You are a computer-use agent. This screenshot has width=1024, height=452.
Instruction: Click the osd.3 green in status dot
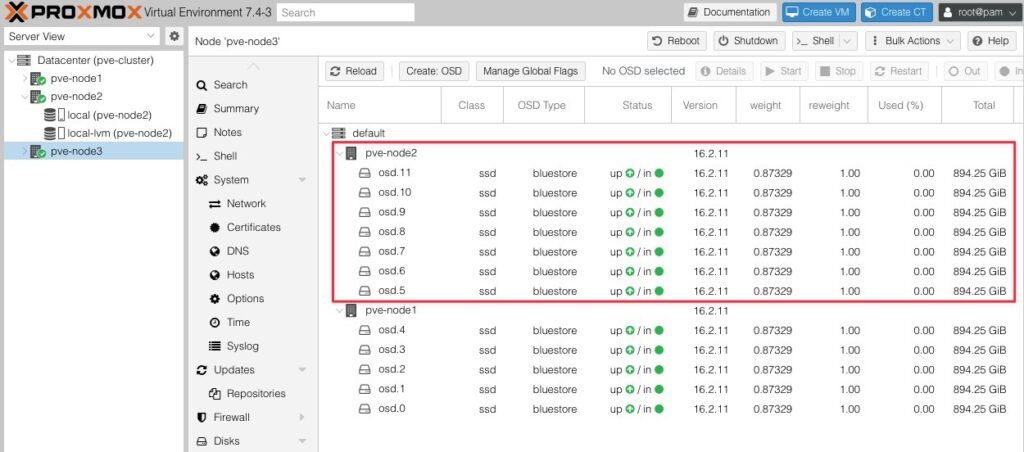point(659,350)
